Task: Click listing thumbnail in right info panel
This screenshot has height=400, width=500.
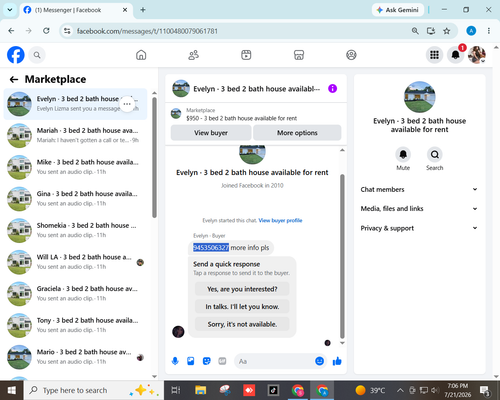Action: (x=419, y=97)
